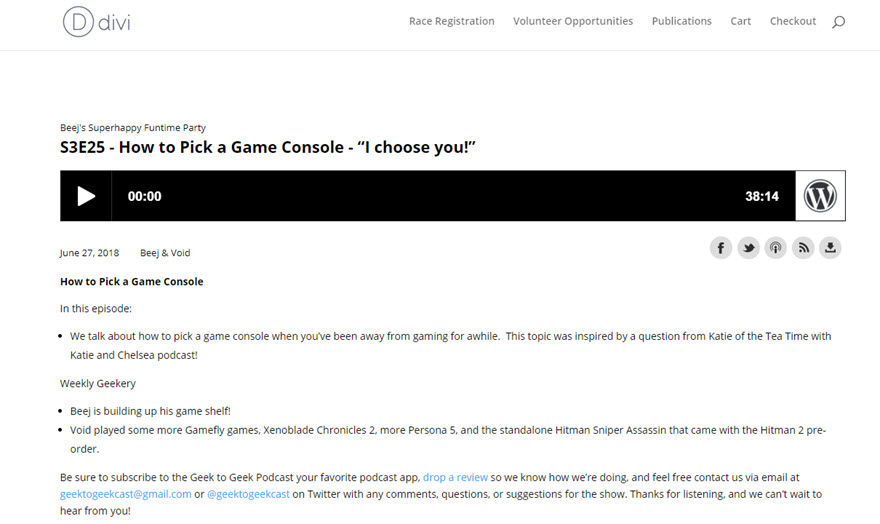Viewport: 880px width, 524px height.
Task: Share episode on Twitter
Action: 748,248
